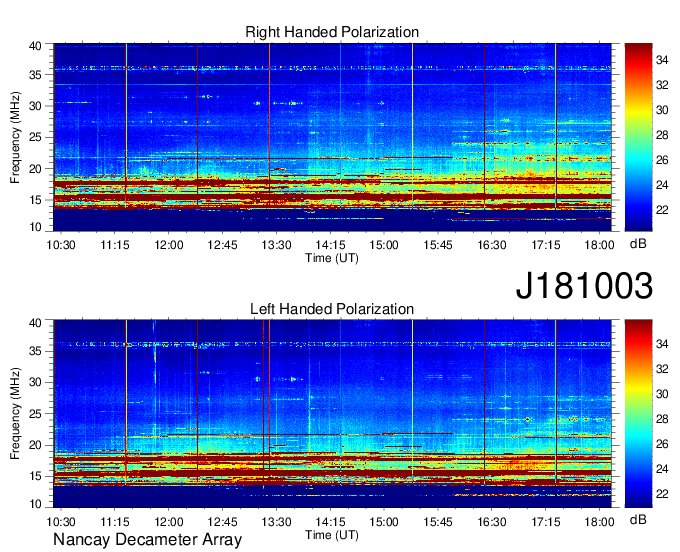The width and height of the screenshot is (680, 552).
Task: Click the "28" value on Left Handed color bar
Action: [x=662, y=419]
